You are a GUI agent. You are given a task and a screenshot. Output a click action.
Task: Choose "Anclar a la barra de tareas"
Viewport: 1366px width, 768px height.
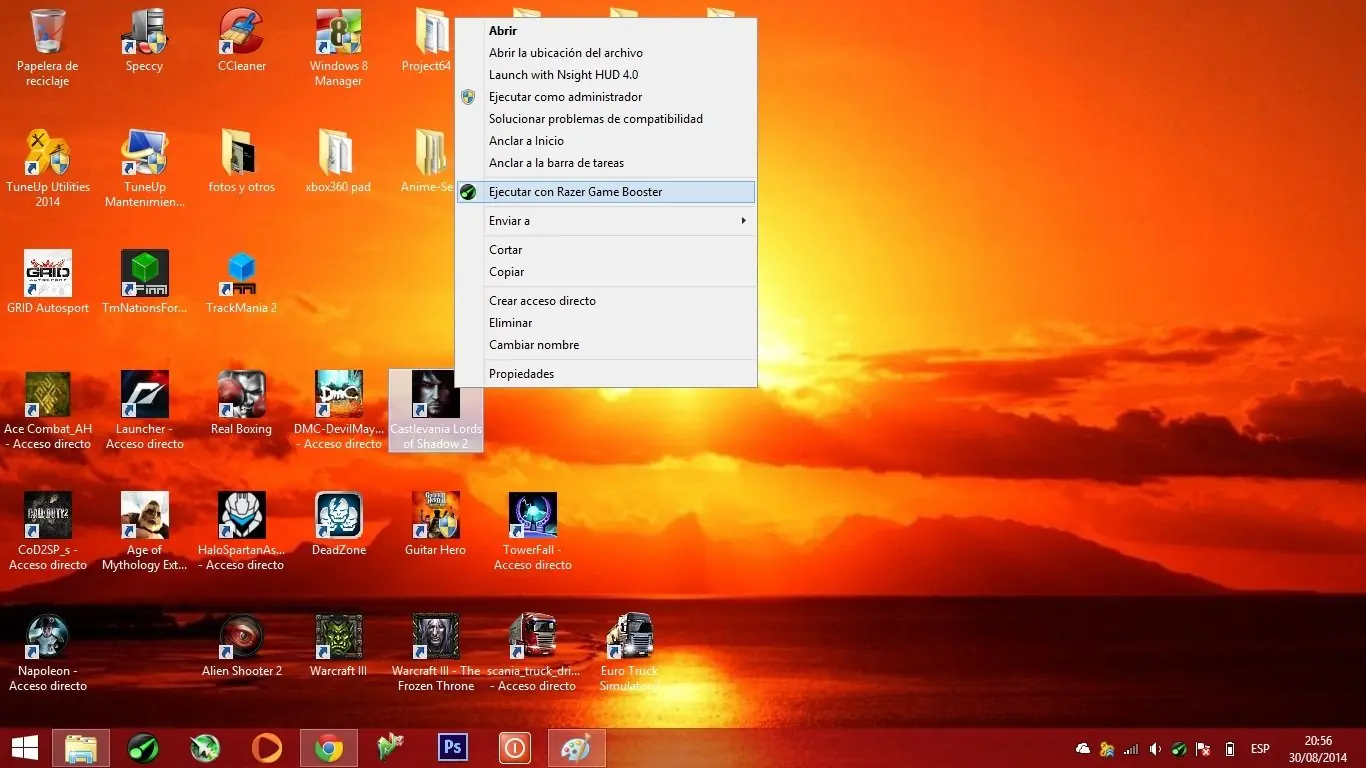click(x=606, y=163)
